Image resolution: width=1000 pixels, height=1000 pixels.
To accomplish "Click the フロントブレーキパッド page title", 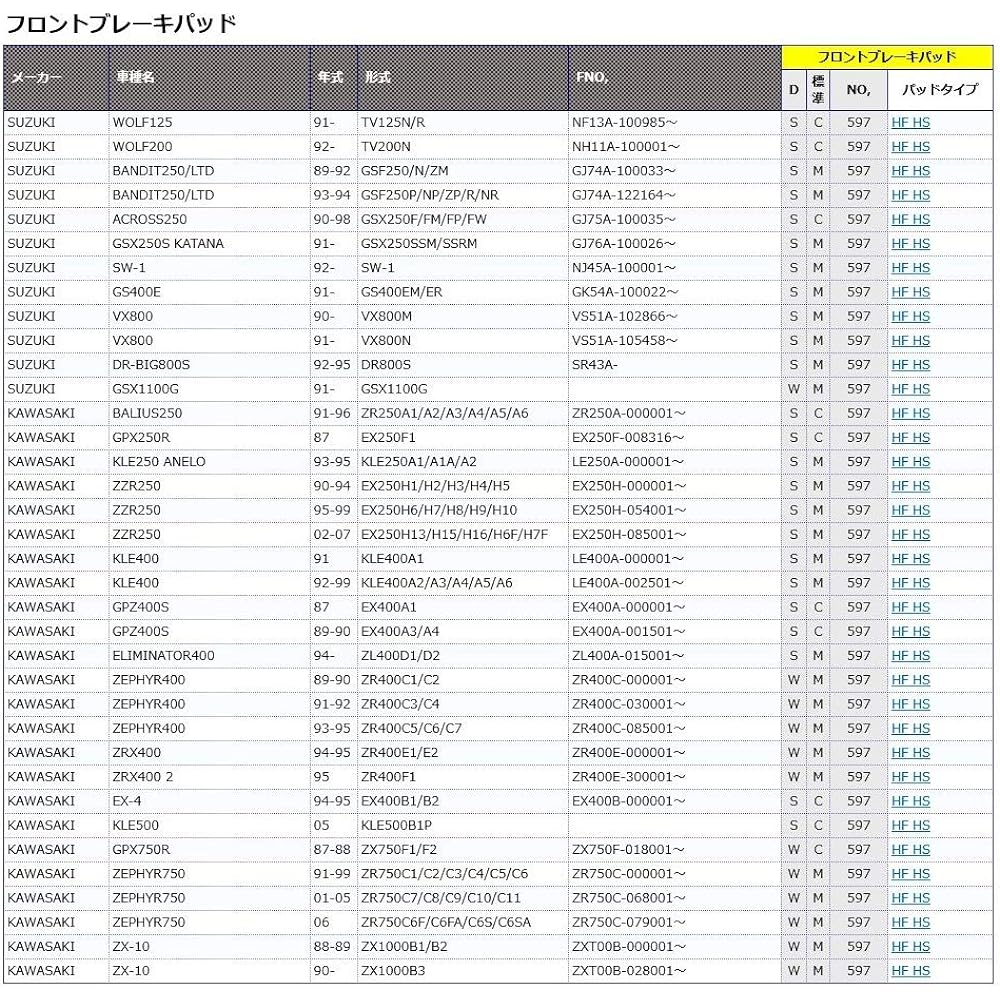I will pos(121,24).
